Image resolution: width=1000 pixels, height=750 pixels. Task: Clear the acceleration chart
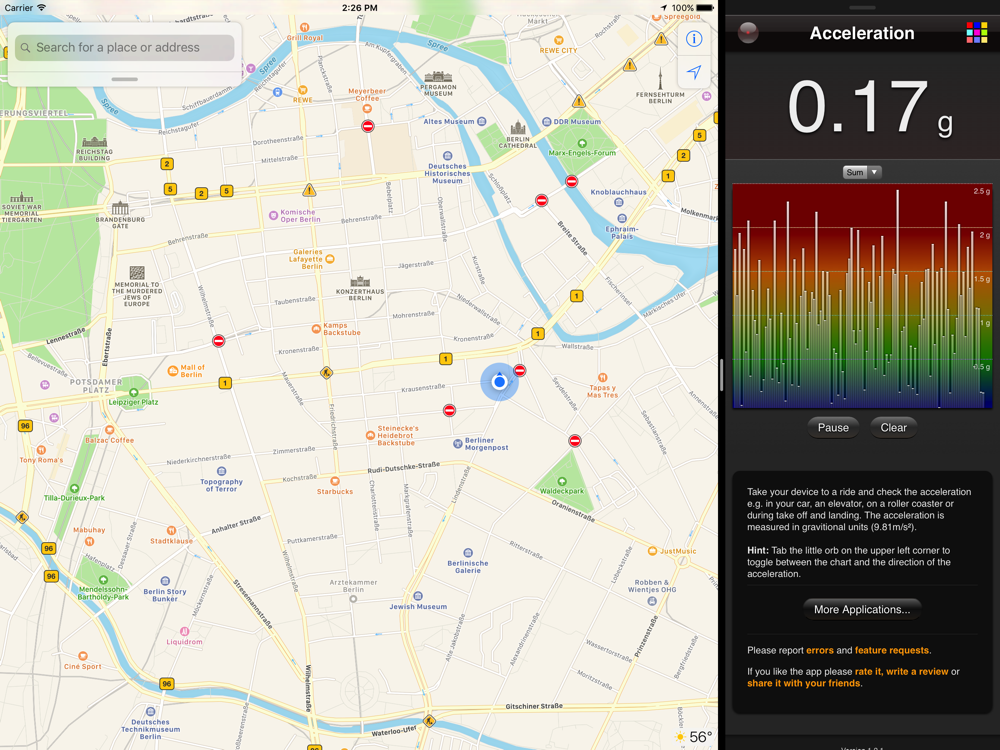pyautogui.click(x=893, y=428)
